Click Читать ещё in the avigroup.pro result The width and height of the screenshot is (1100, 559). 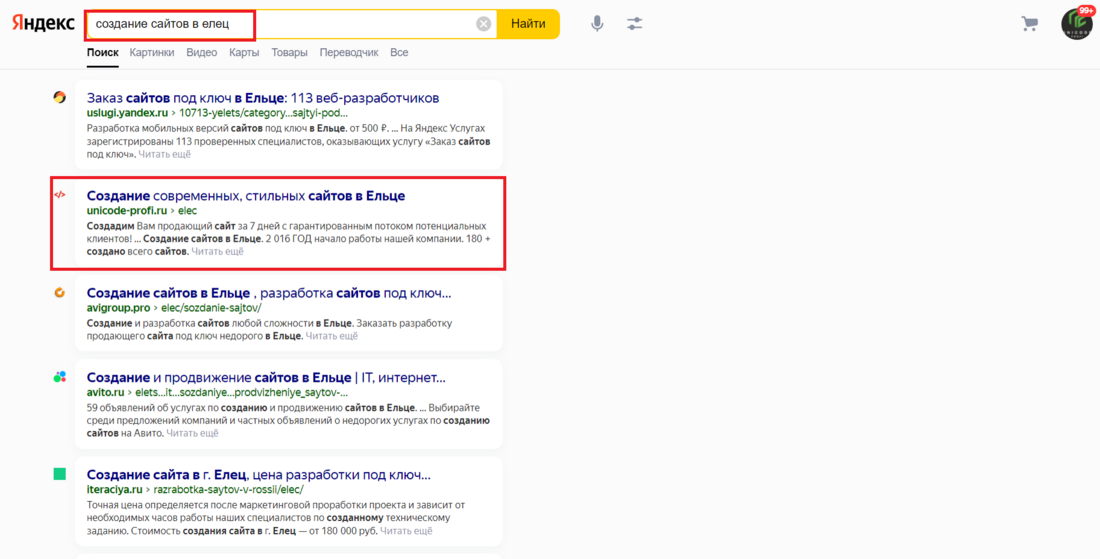point(331,336)
